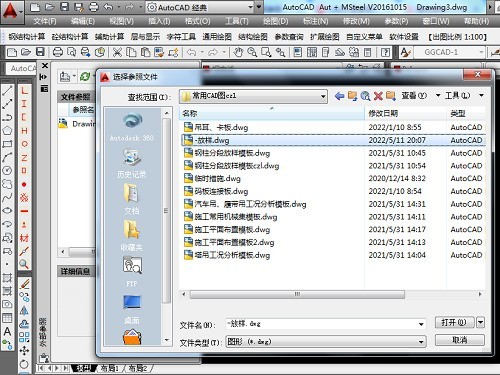
Task: Click the red Delete X icon in dialog
Action: click(x=378, y=96)
